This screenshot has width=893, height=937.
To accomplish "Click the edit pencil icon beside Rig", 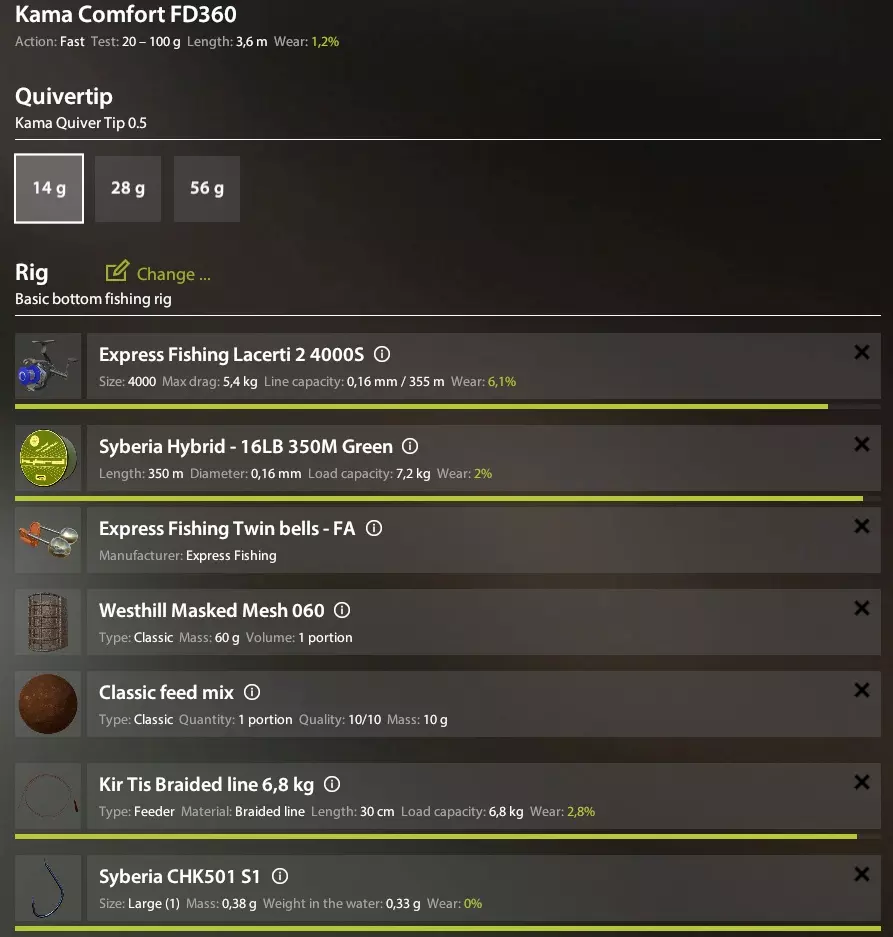I will [x=117, y=271].
